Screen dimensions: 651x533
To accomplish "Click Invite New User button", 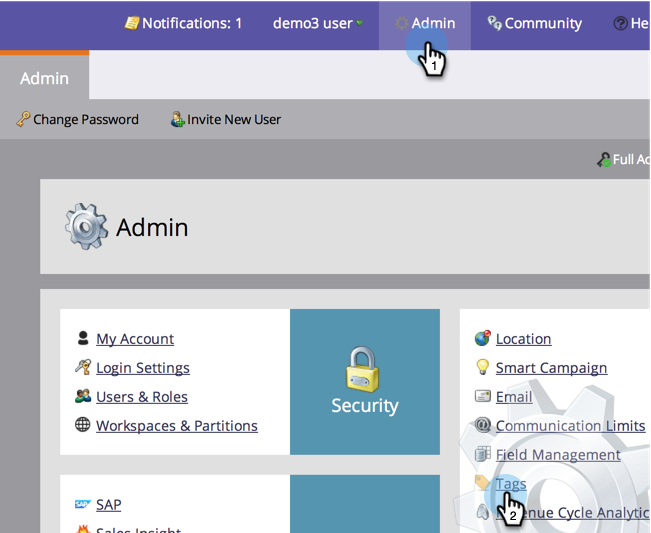I will 226,119.
